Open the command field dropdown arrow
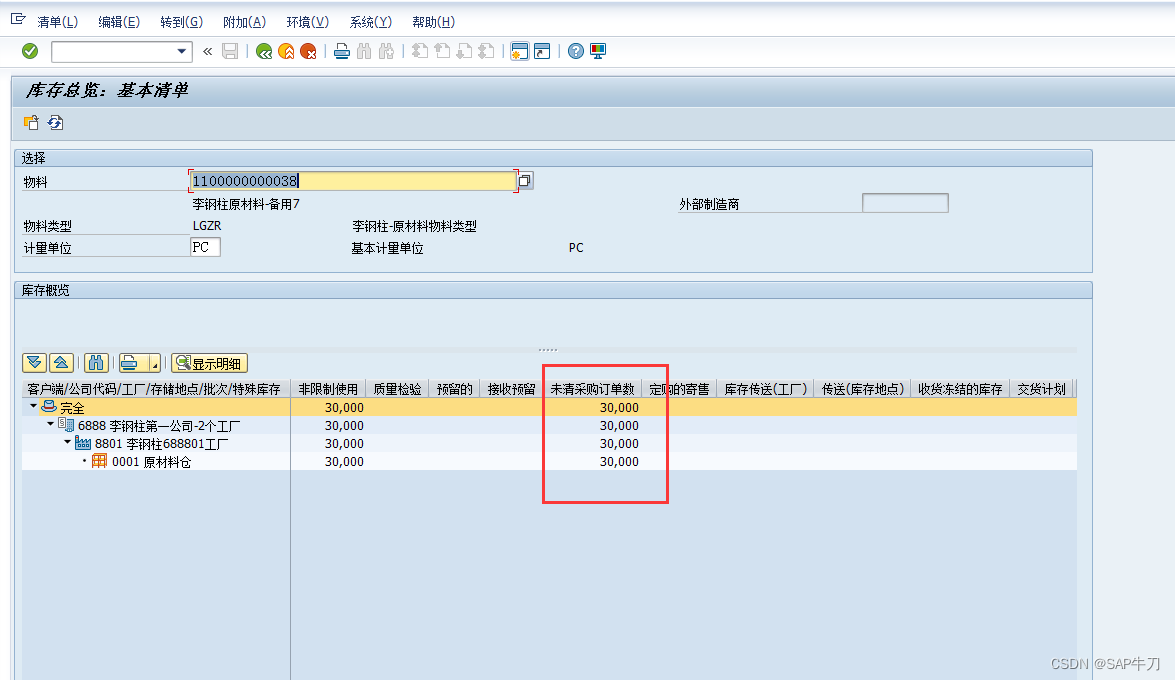The height and width of the screenshot is (680, 1175). pyautogui.click(x=181, y=51)
